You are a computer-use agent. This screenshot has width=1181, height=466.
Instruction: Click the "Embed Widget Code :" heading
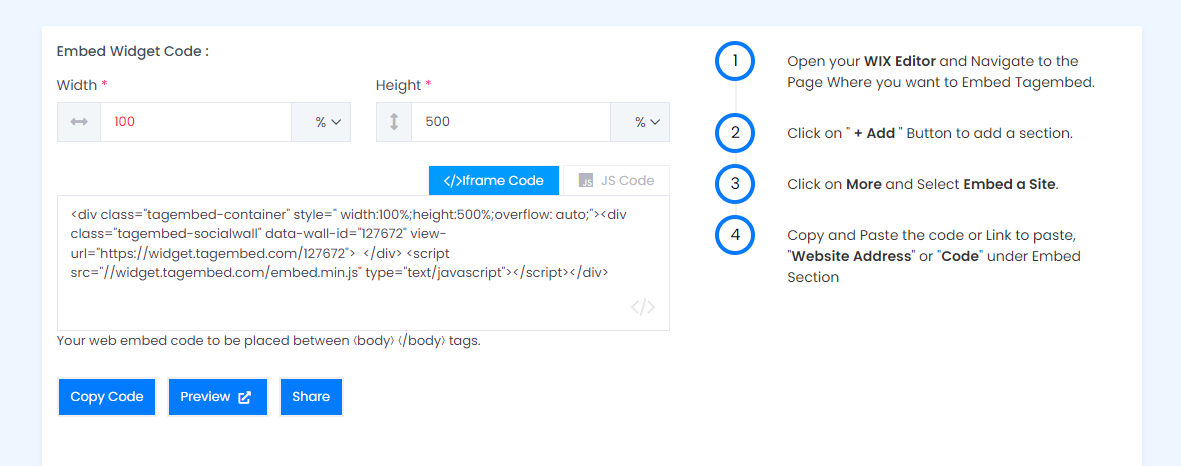133,52
